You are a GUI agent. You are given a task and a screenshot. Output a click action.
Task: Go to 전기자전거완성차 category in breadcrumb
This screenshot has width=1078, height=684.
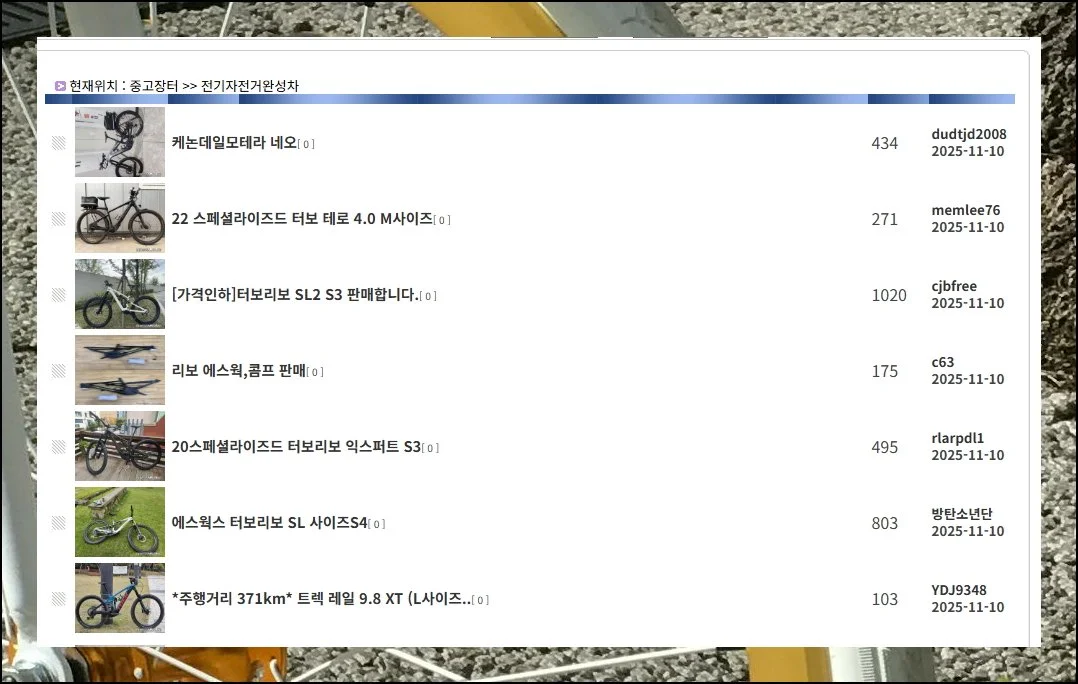[249, 86]
